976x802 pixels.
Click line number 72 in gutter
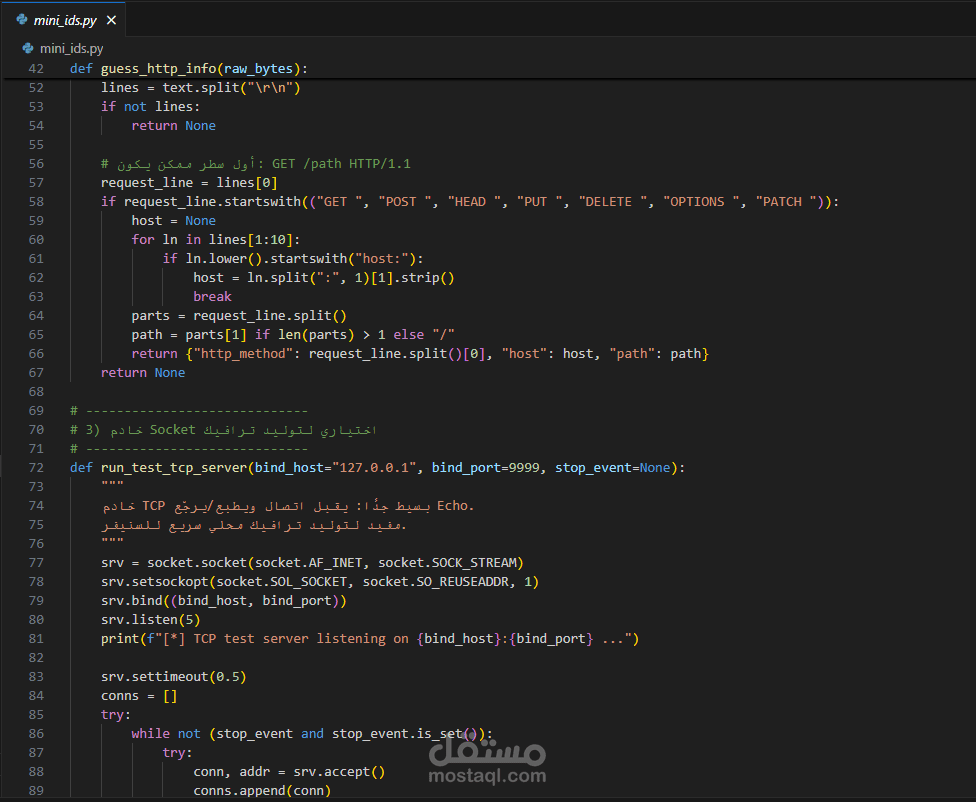pos(36,468)
